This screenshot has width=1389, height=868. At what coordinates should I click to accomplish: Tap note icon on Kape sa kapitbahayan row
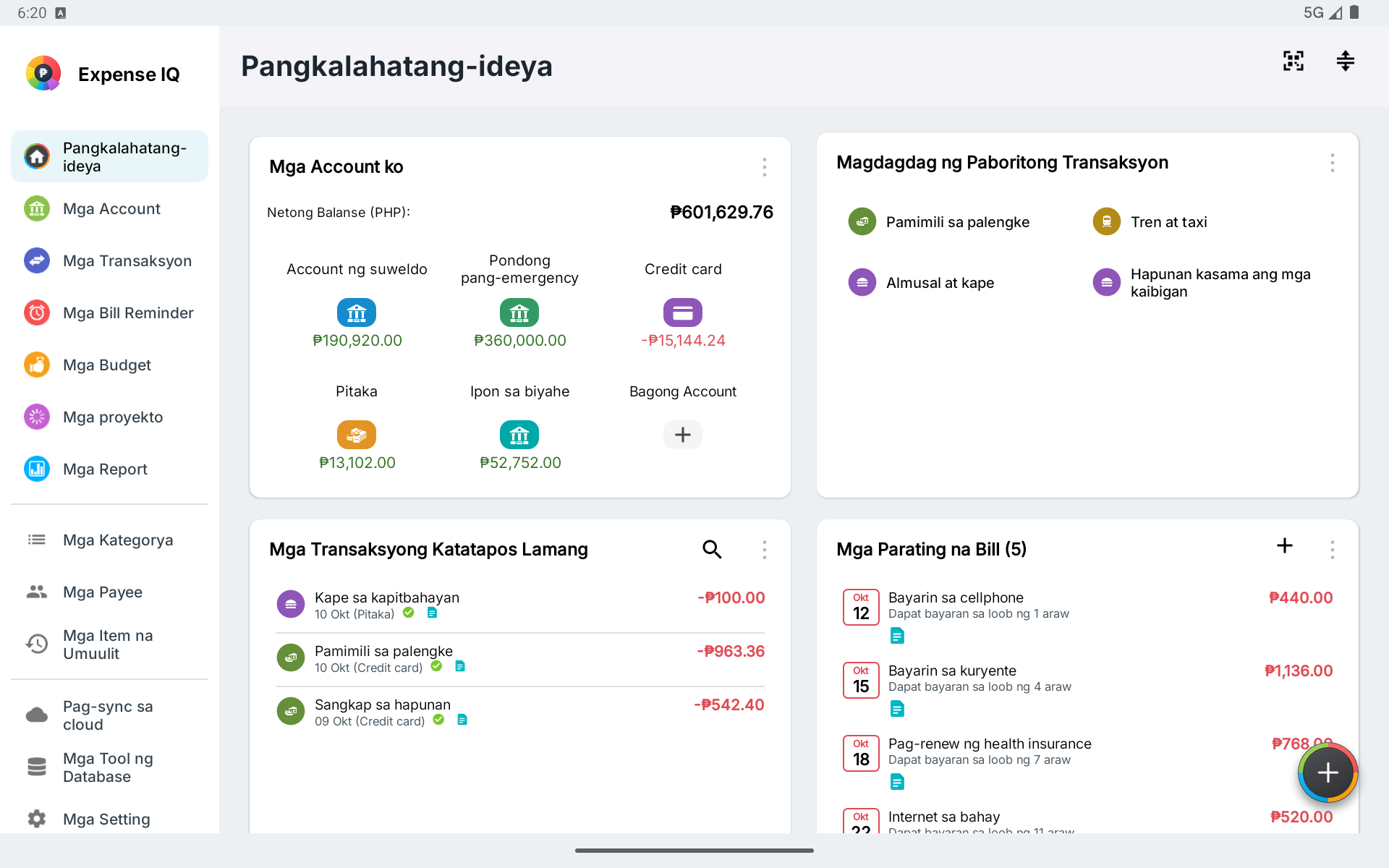pyautogui.click(x=432, y=613)
